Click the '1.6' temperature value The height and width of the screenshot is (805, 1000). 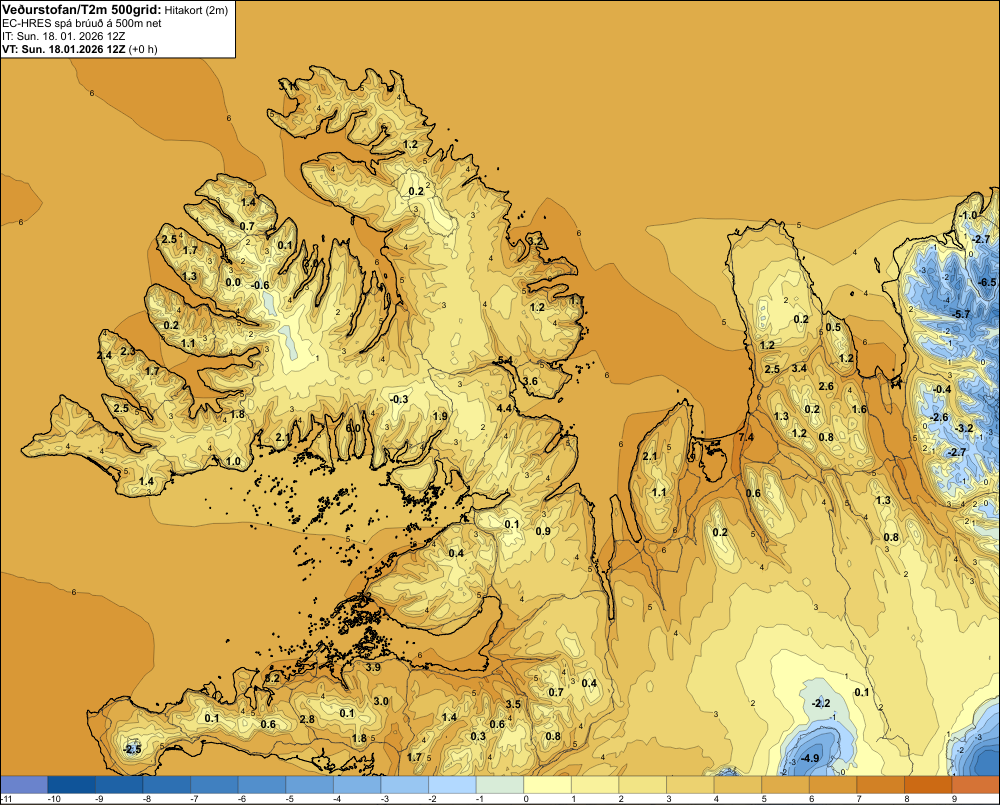coord(860,409)
